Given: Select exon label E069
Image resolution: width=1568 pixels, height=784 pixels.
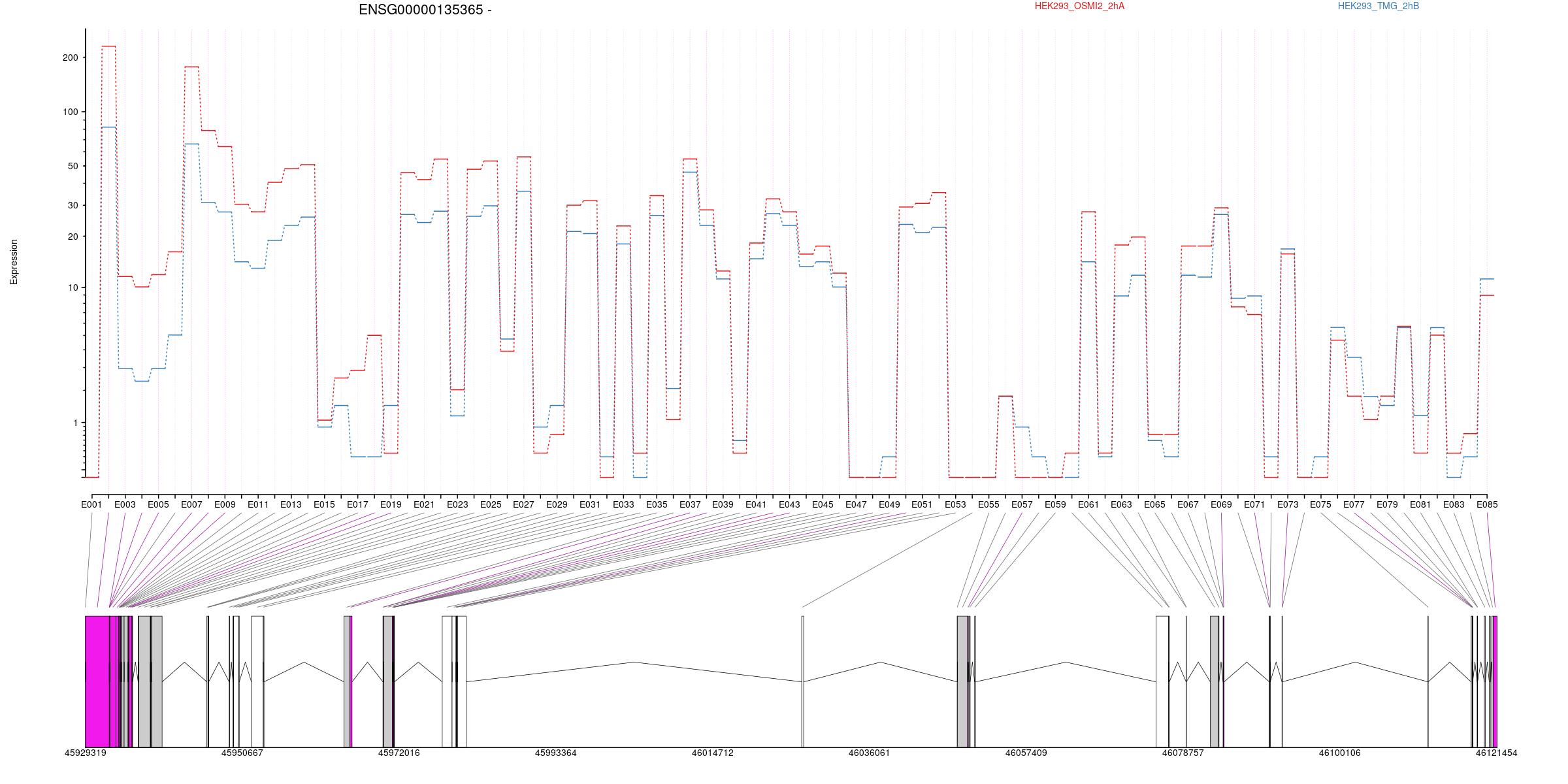Looking at the screenshot, I should (x=1221, y=504).
